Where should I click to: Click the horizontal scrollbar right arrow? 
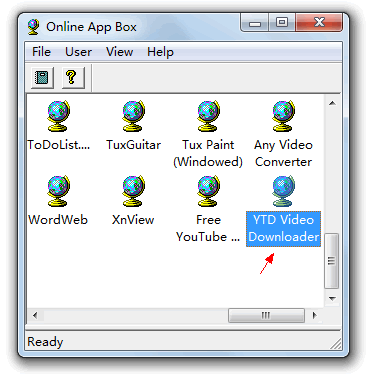coord(314,315)
